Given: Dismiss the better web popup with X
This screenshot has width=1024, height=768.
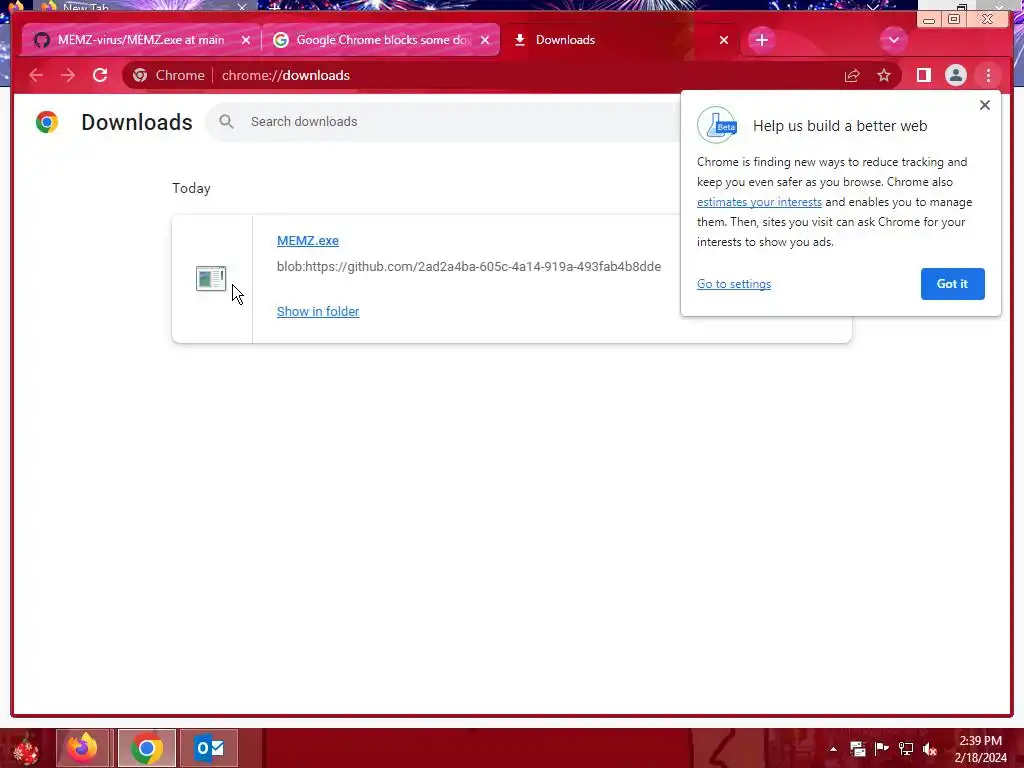Looking at the screenshot, I should click(985, 105).
